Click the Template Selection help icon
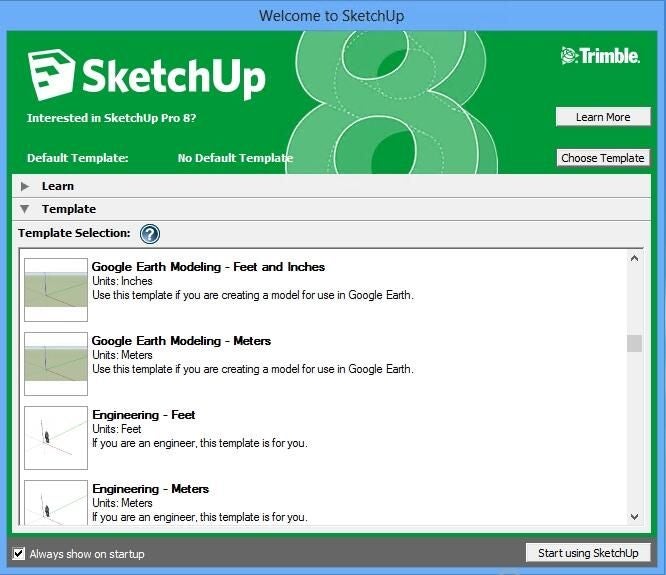Viewport: 666px width, 575px height. 150,234
